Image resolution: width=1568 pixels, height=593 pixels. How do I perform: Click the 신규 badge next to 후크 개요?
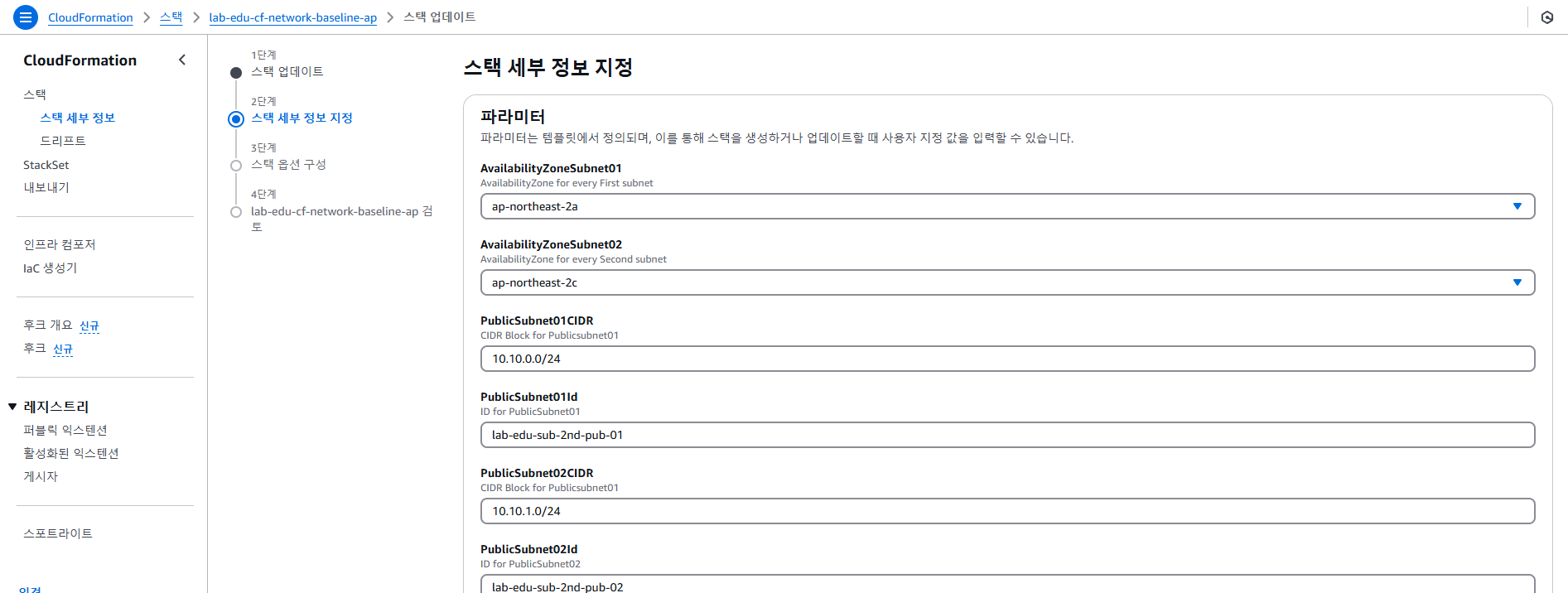pyautogui.click(x=89, y=325)
